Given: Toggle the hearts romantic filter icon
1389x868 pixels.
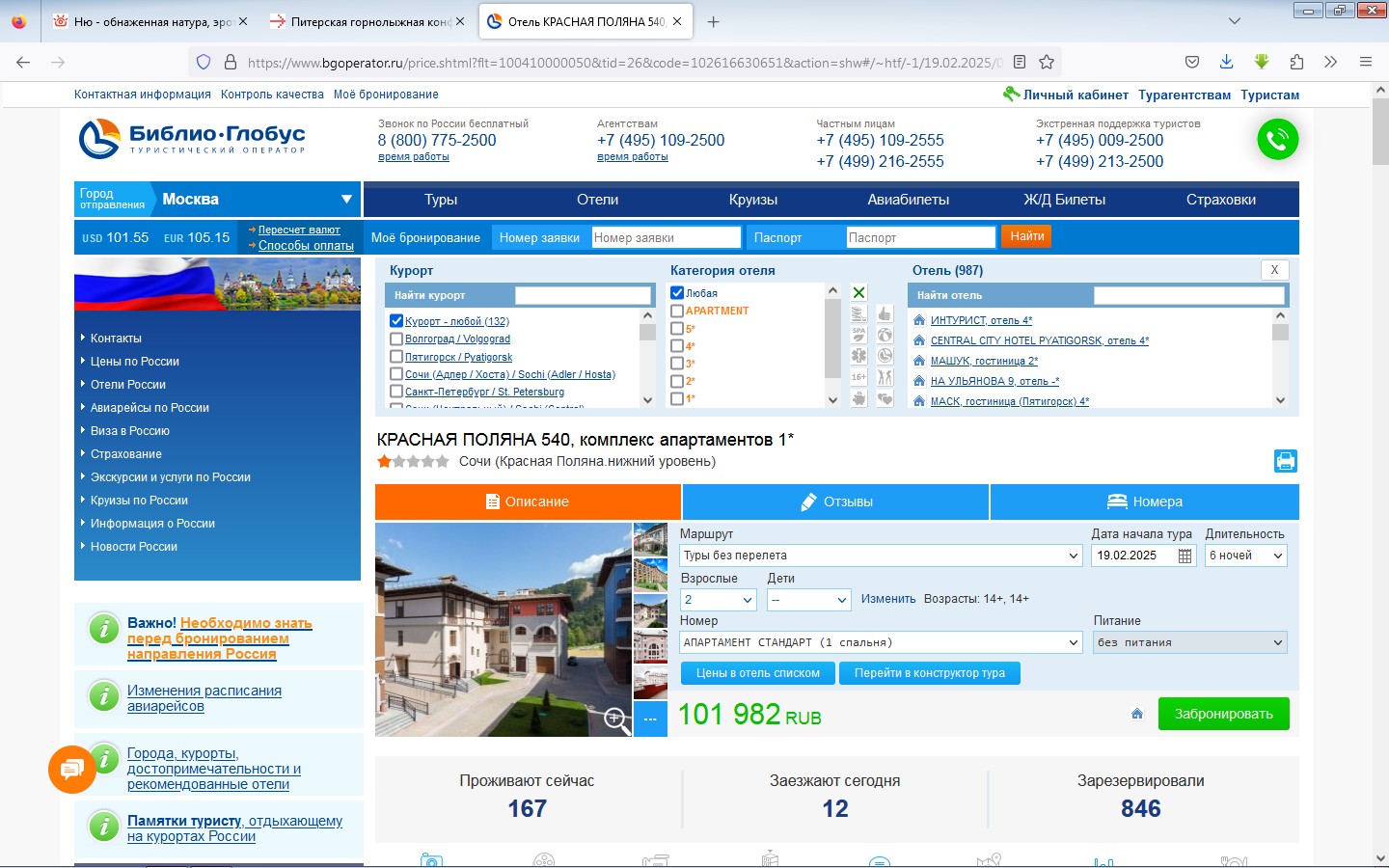Looking at the screenshot, I should click(885, 398).
